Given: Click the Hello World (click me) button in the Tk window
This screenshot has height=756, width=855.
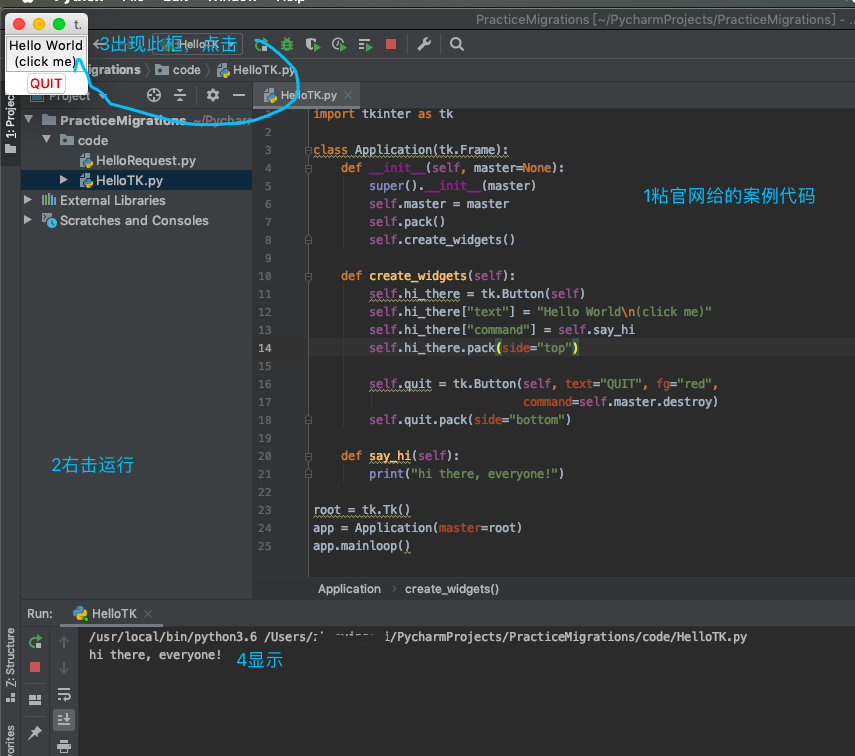Looking at the screenshot, I should (x=46, y=53).
